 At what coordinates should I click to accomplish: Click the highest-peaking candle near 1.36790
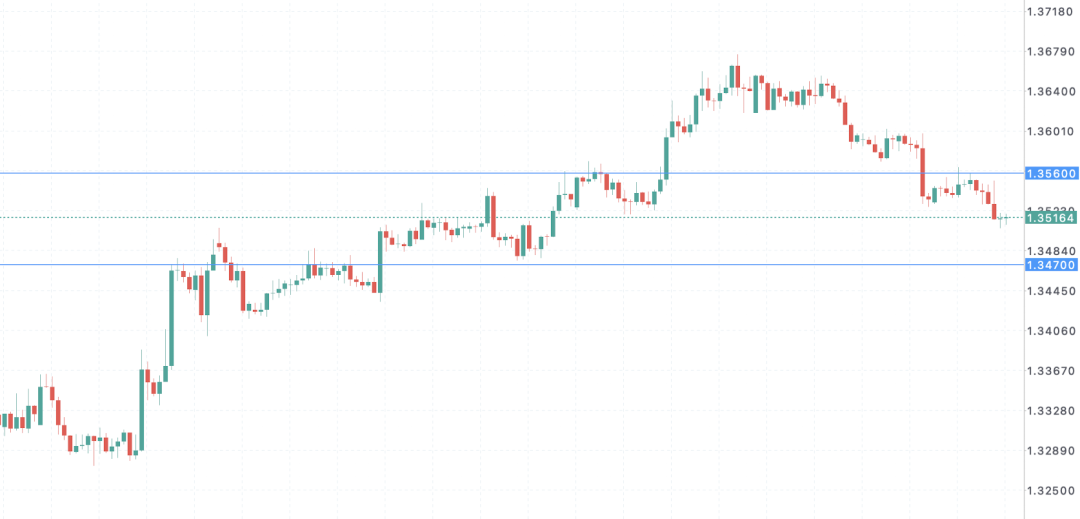click(x=738, y=77)
